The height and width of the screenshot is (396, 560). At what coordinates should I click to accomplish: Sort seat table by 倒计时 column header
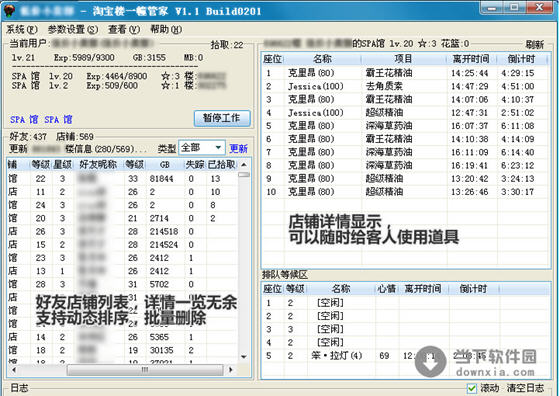click(522, 59)
